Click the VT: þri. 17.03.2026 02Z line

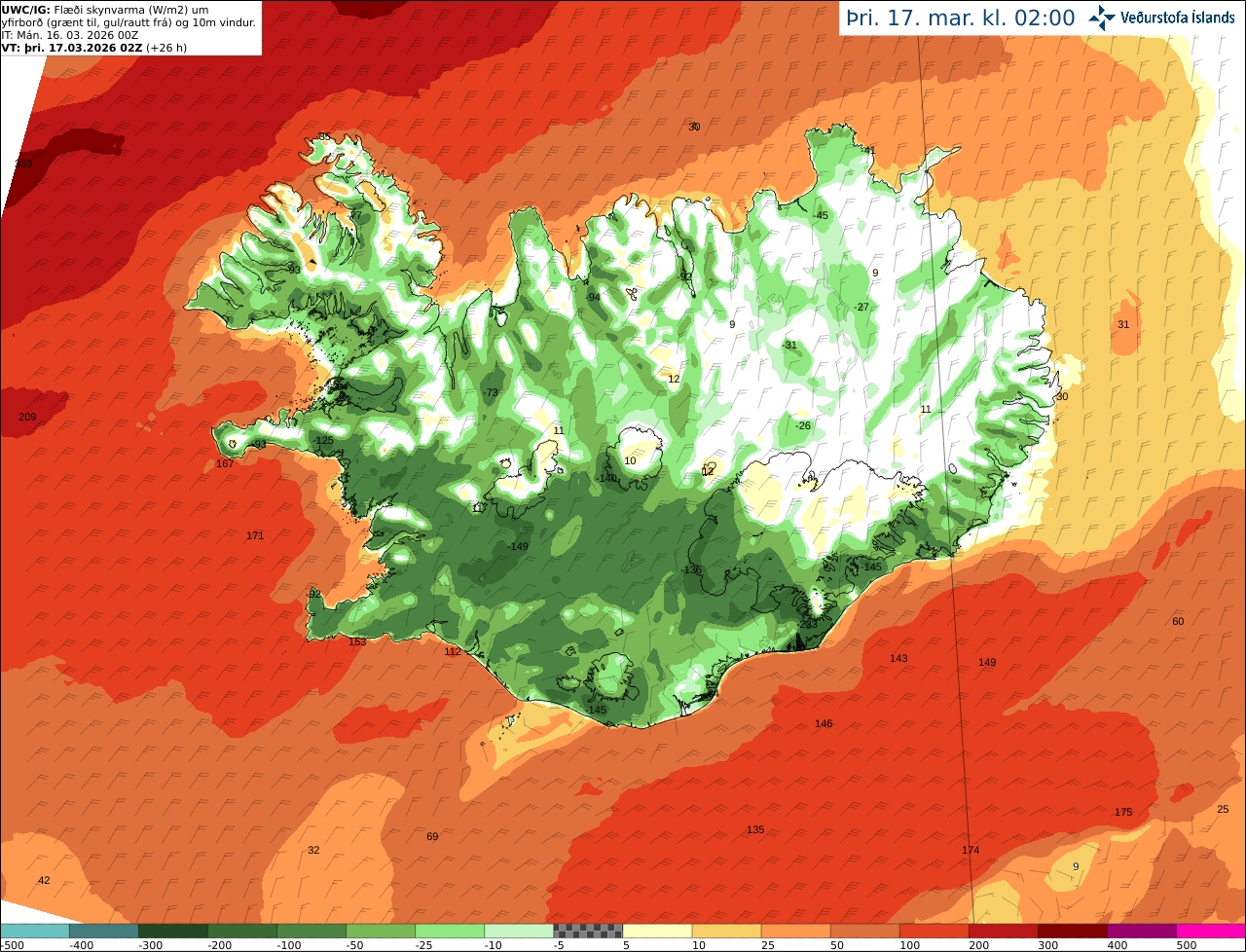coord(95,47)
